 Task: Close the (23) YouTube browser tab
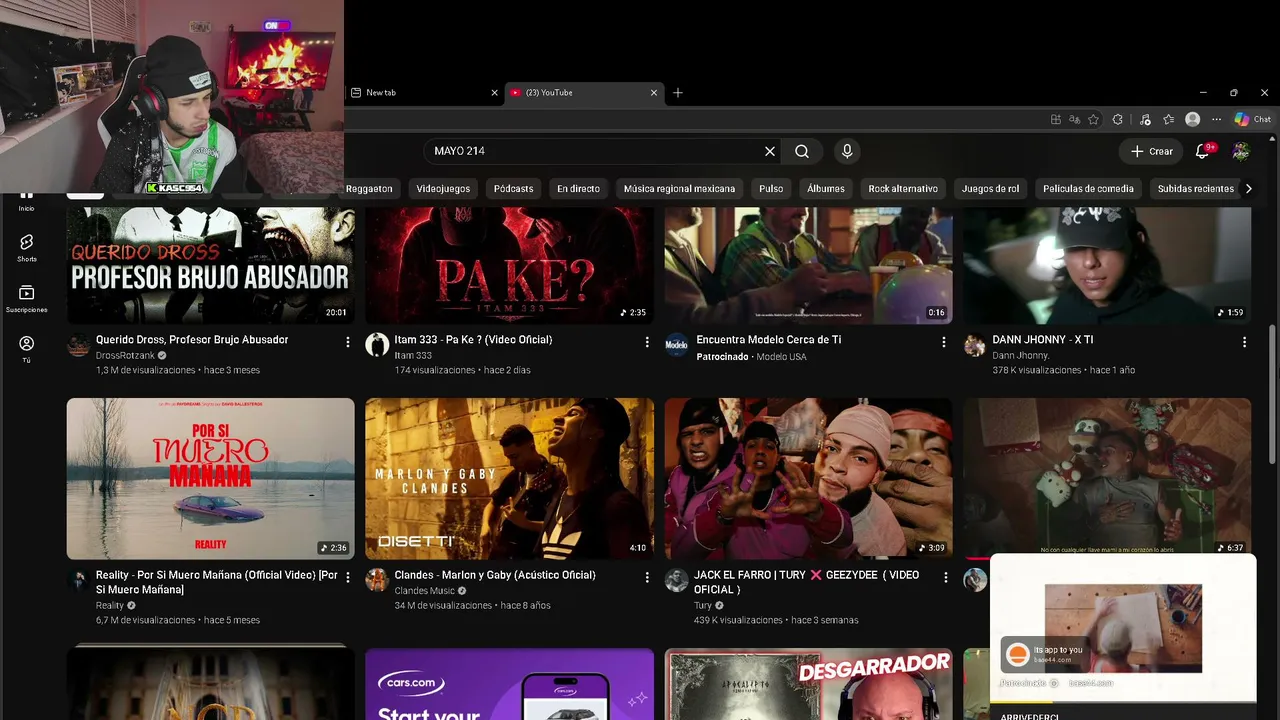click(654, 93)
